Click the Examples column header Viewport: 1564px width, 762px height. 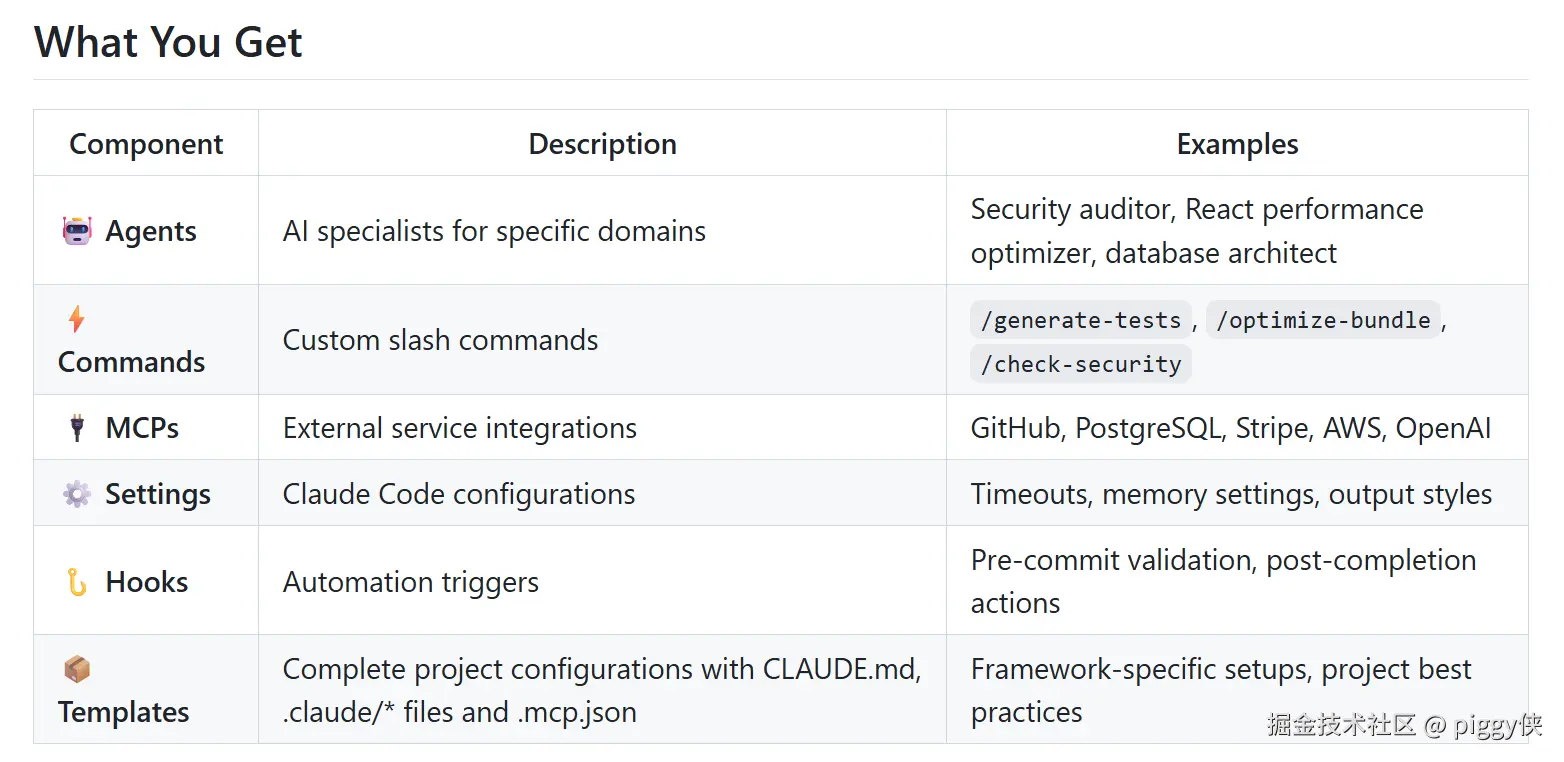click(x=1237, y=144)
